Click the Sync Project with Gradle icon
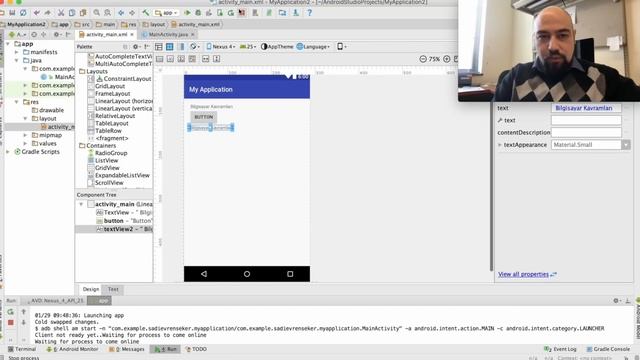 [x=269, y=13]
